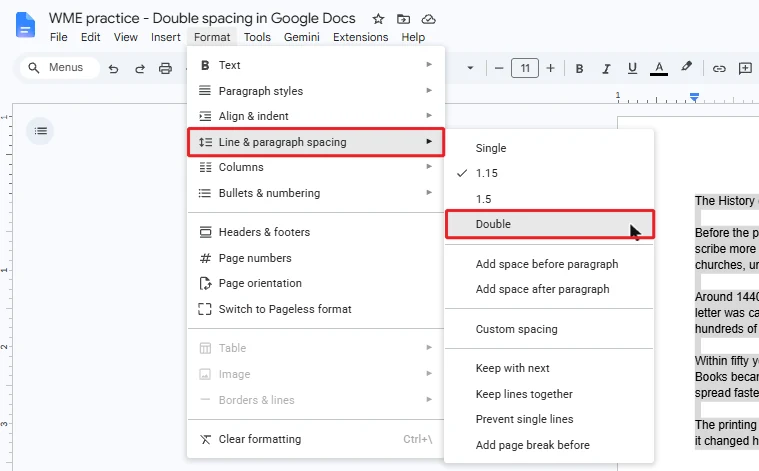Toggle underline formatting
This screenshot has height=471, width=759.
click(x=632, y=68)
